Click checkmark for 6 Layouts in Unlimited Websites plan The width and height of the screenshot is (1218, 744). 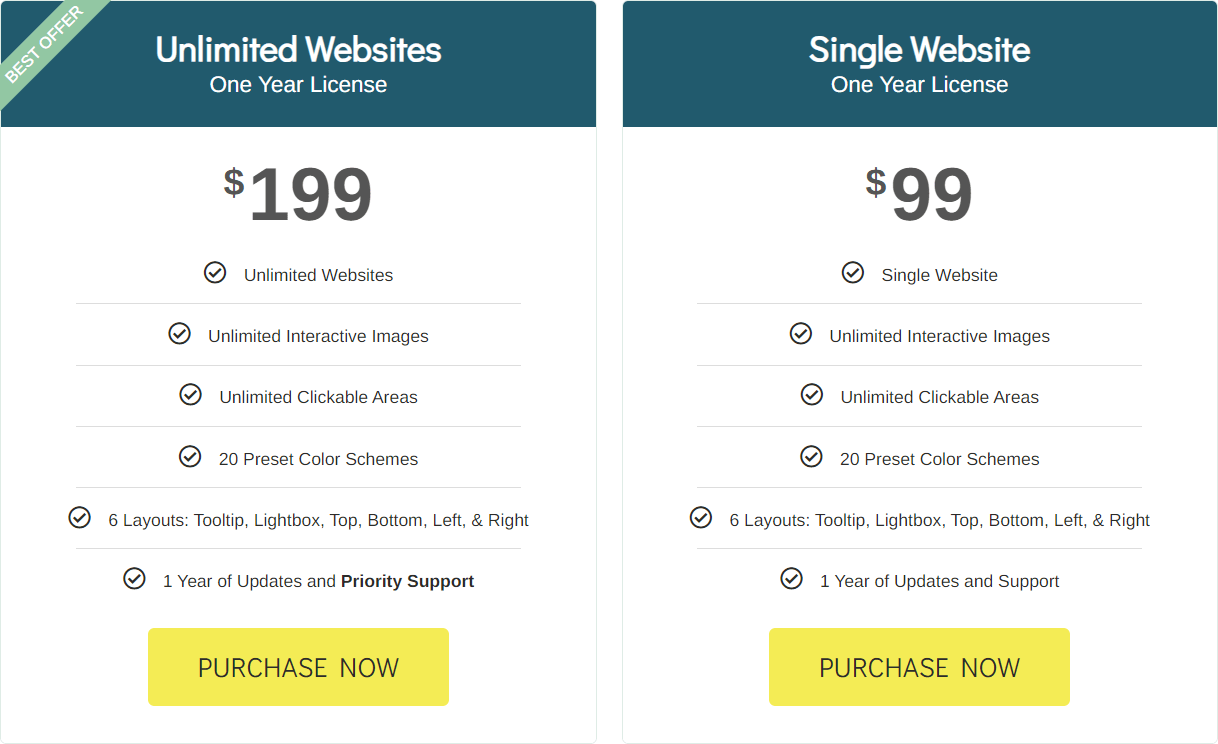coord(79,517)
